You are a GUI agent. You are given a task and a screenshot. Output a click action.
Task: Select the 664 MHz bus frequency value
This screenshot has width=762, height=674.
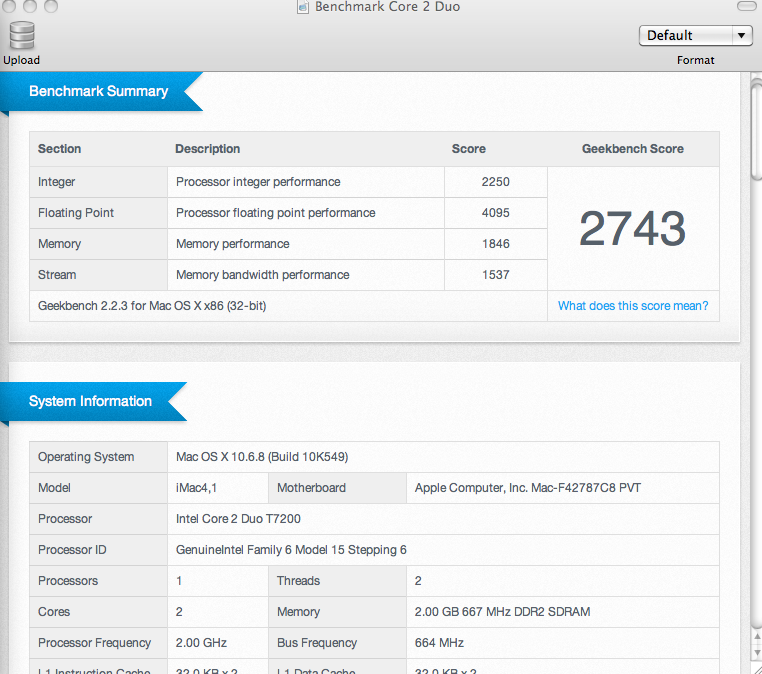coord(439,643)
